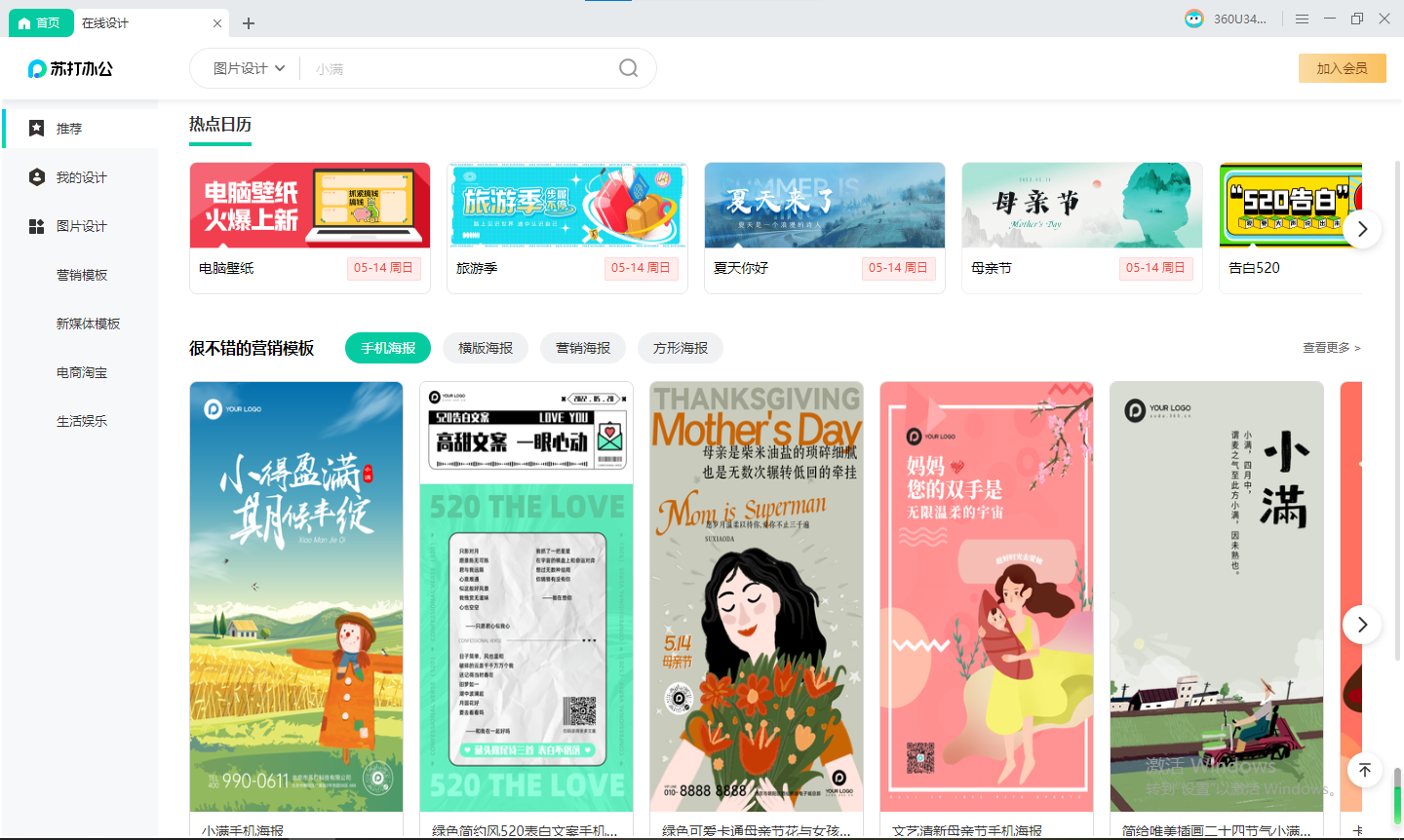This screenshot has width=1404, height=840.
Task: Click the search magnifier icon
Action: tap(627, 68)
